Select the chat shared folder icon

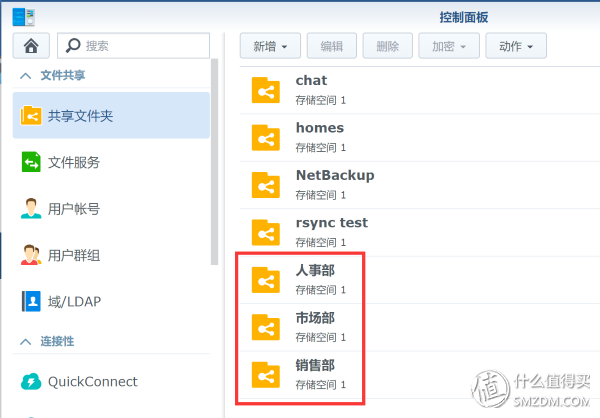click(266, 90)
